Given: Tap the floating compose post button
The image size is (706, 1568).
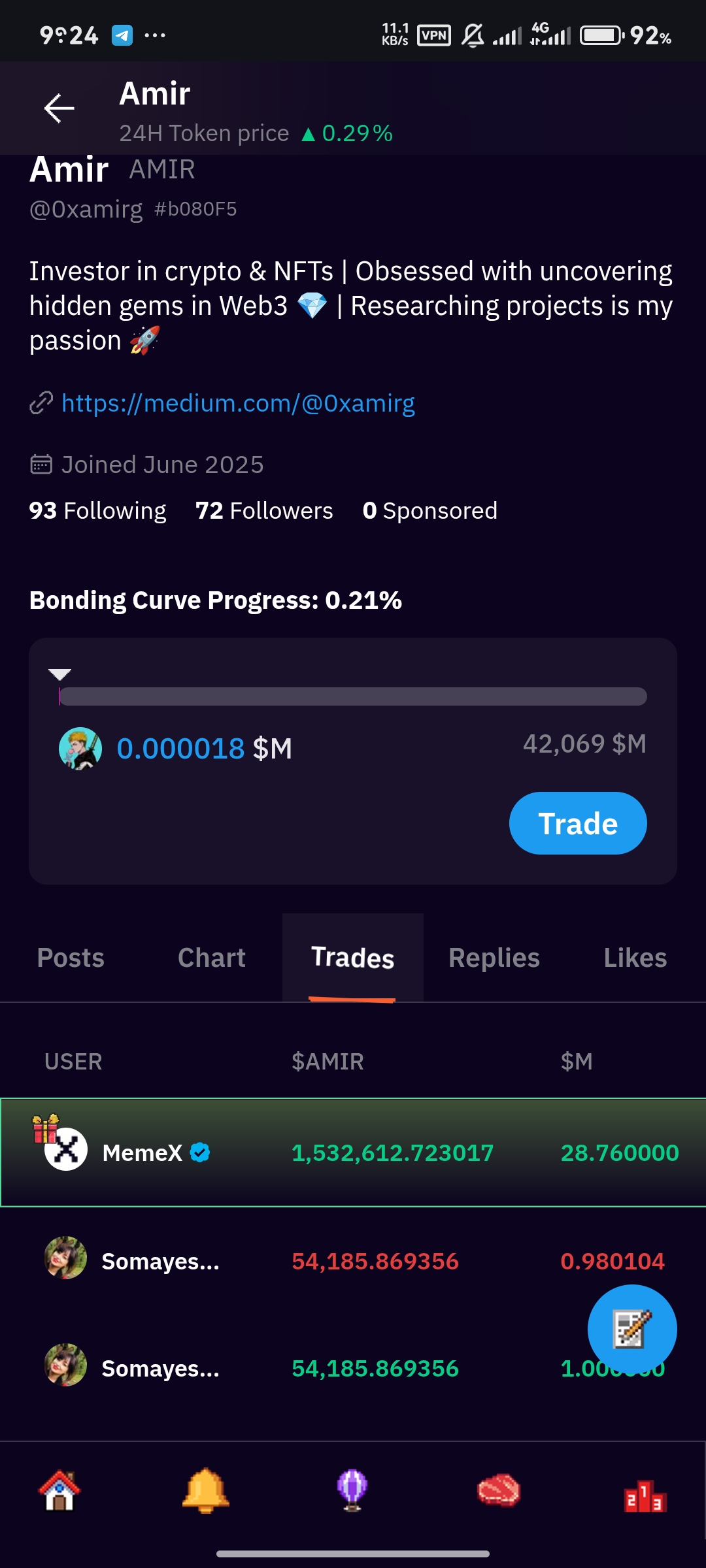Looking at the screenshot, I should 631,1329.
